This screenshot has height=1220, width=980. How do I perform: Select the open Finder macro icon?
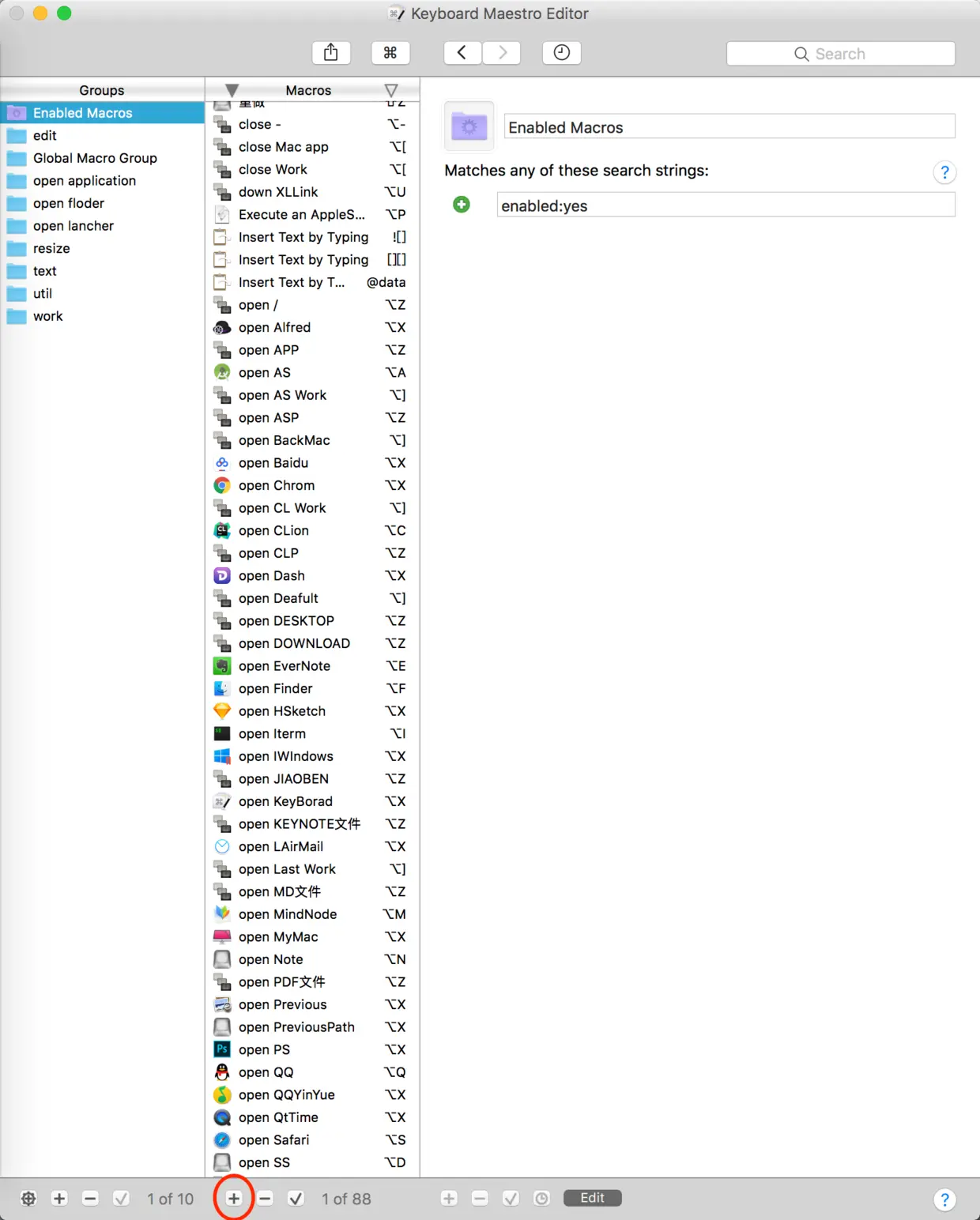pyautogui.click(x=222, y=688)
